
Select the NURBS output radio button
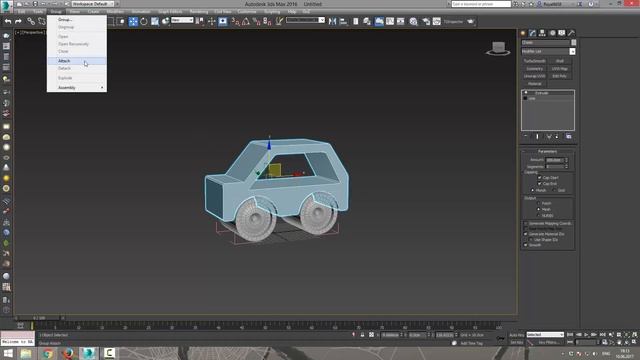coord(539,216)
